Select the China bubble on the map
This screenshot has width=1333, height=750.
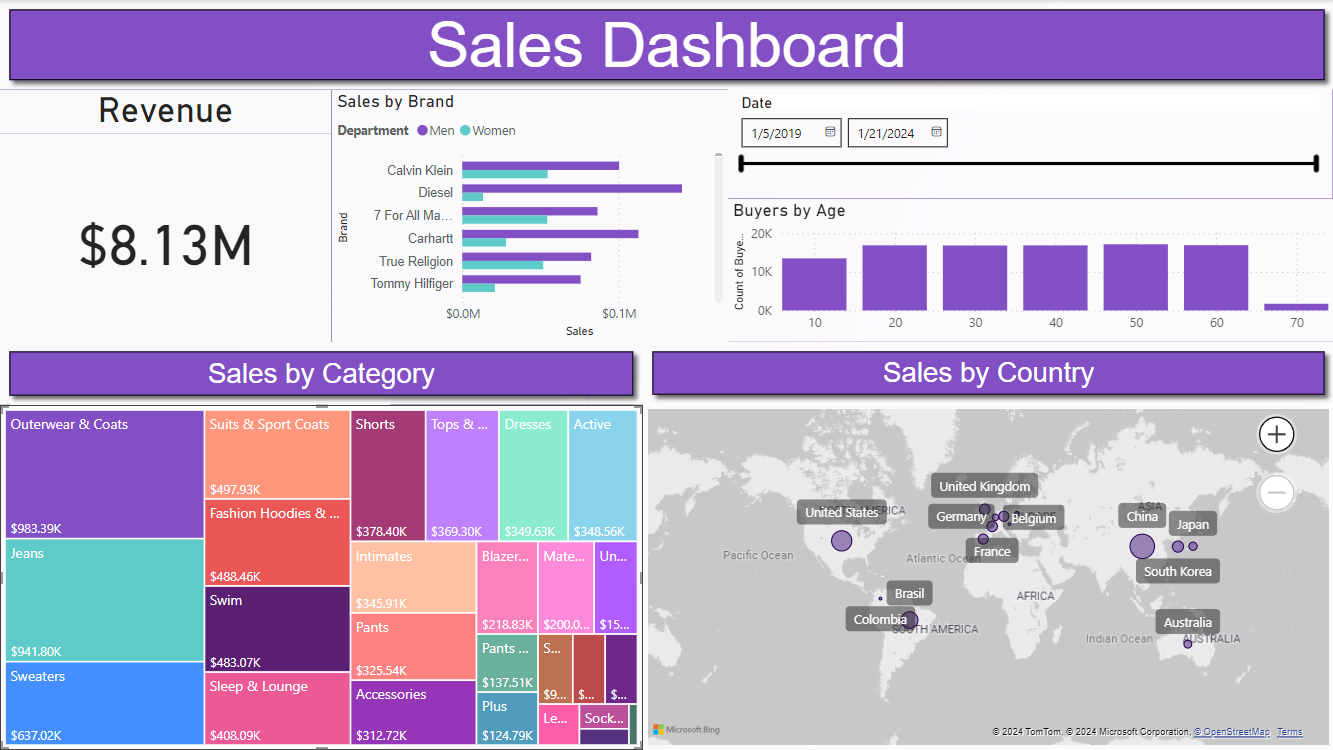pyautogui.click(x=1141, y=546)
